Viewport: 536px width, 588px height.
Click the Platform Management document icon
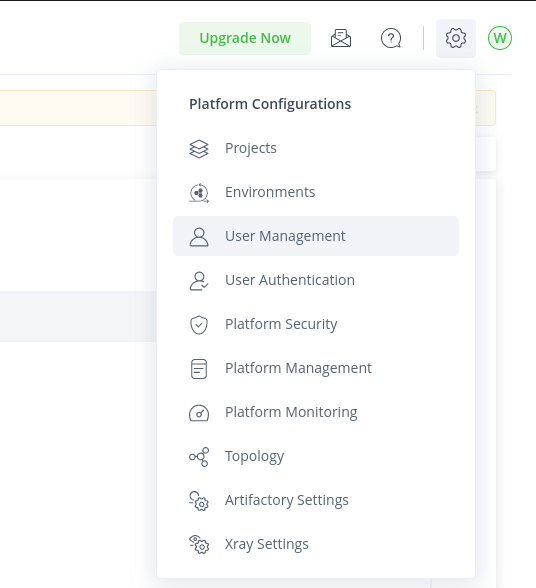[199, 369]
